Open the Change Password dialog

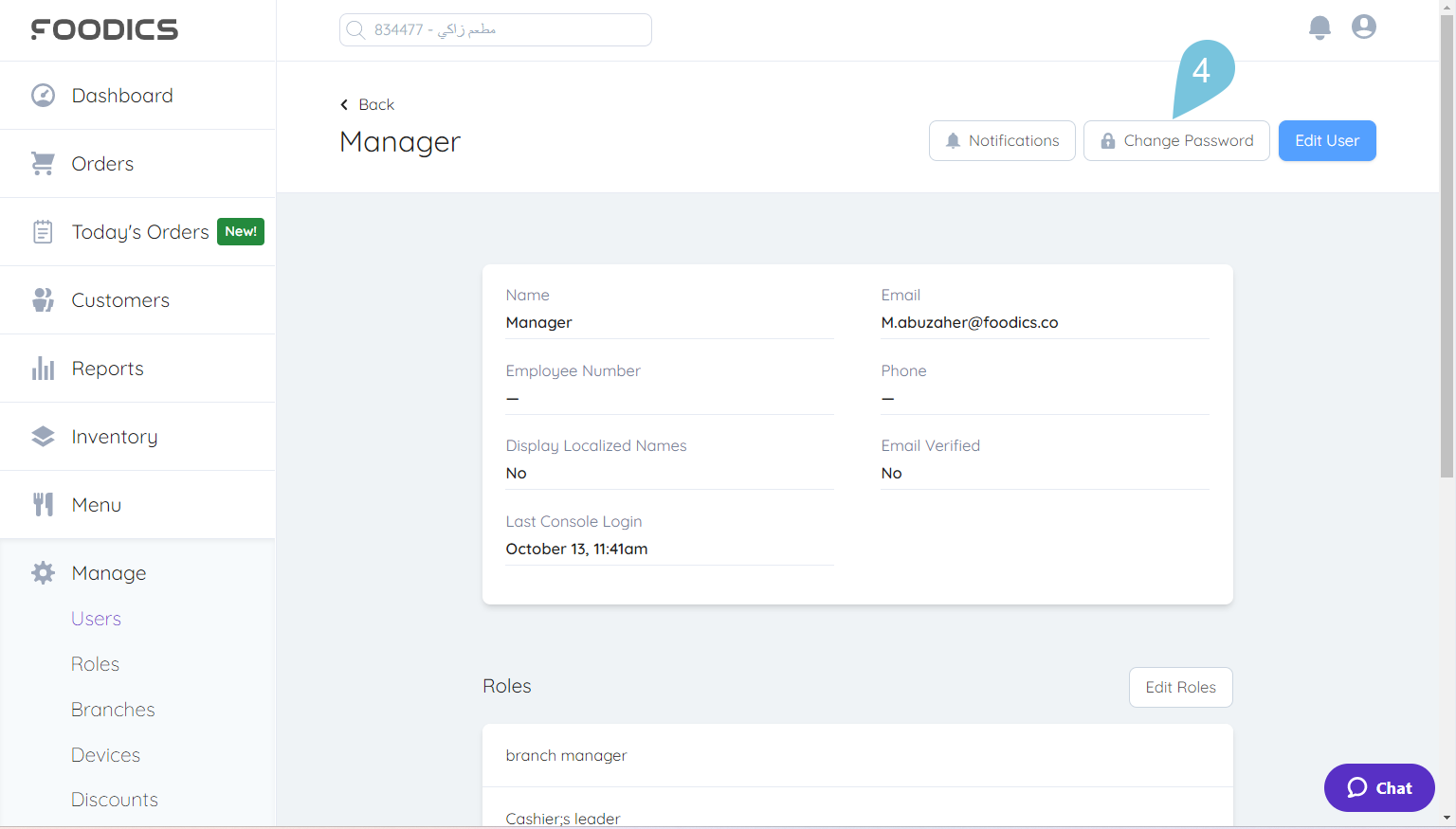pos(1176,140)
